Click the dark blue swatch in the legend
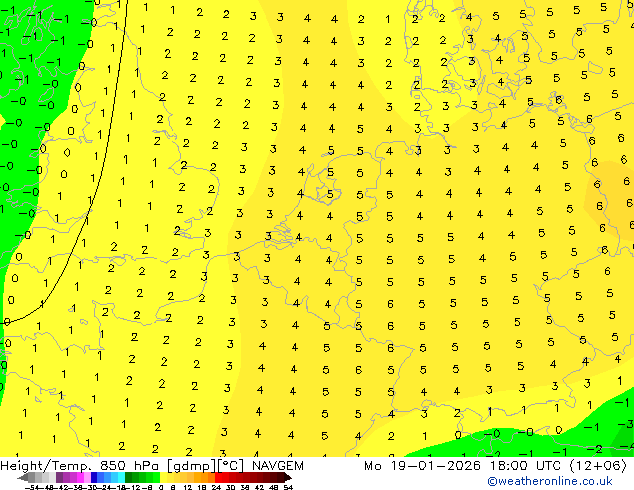The image size is (634, 490). tap(94, 477)
